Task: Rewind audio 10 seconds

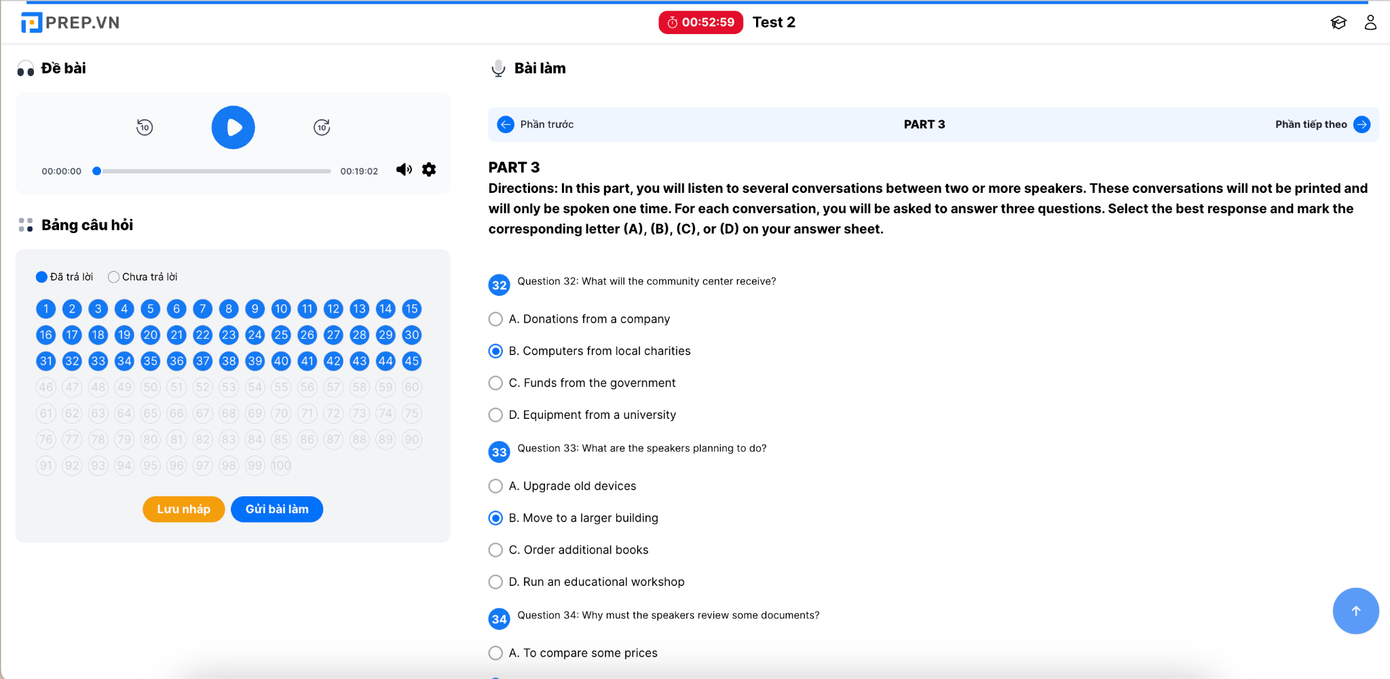Action: pyautogui.click(x=145, y=128)
